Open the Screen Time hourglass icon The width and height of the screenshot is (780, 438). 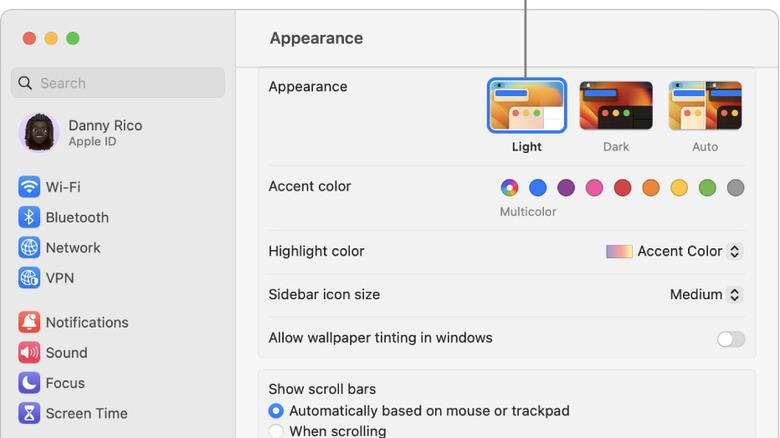click(x=29, y=413)
